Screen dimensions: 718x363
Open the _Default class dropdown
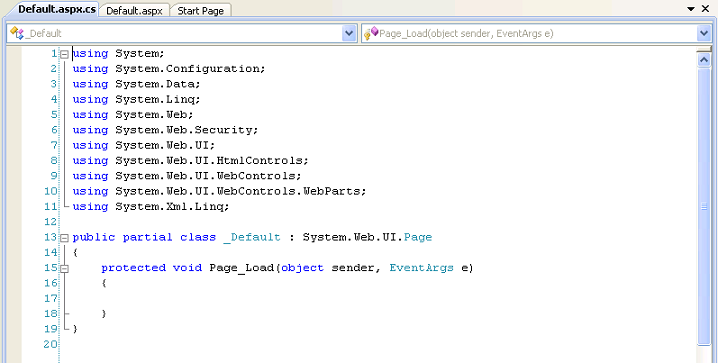coord(349,33)
